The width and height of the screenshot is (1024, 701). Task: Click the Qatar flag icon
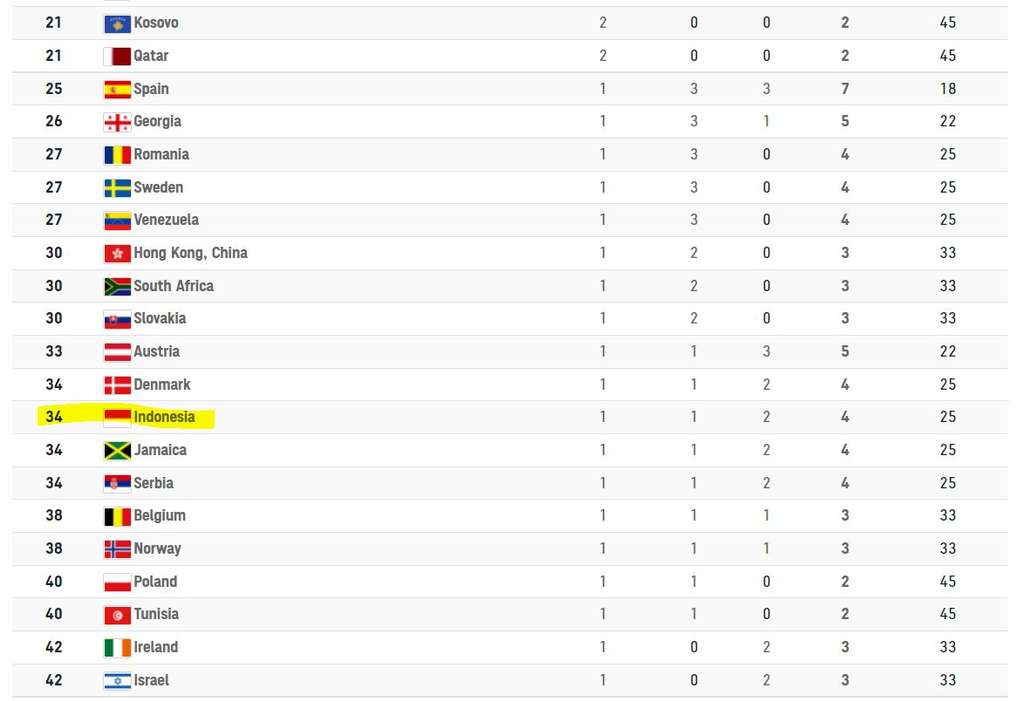(118, 57)
